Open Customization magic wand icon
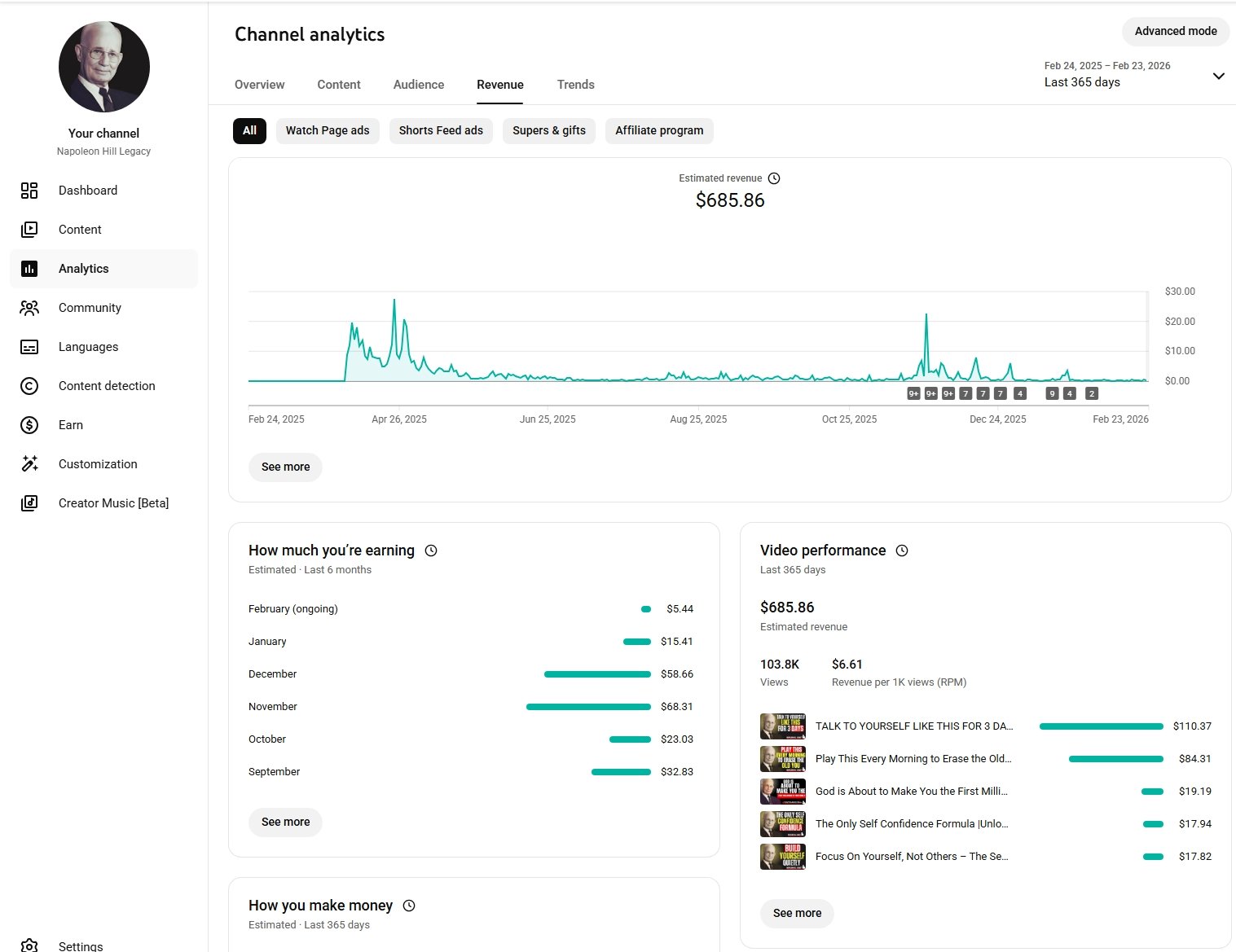 [29, 464]
